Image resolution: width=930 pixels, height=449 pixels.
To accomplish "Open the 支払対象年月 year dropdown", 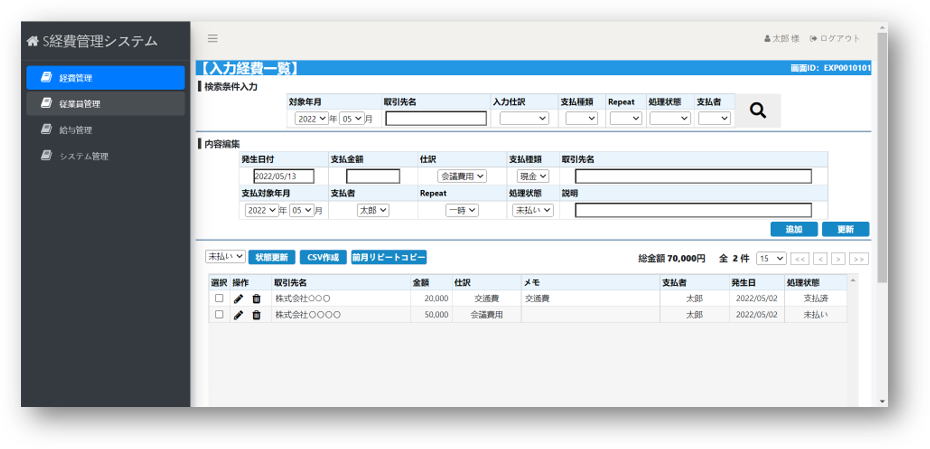I will coord(262,211).
